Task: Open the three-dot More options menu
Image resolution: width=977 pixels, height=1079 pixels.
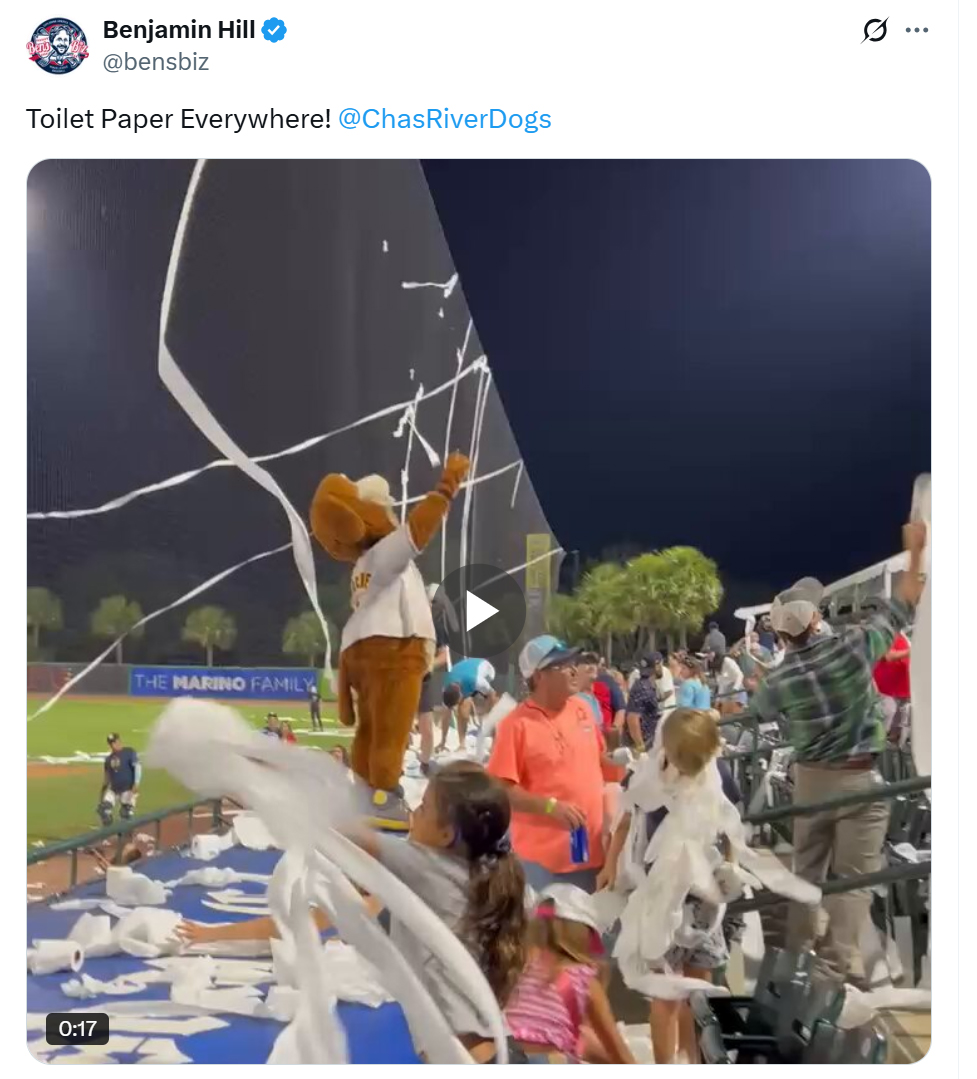Action: [x=917, y=31]
